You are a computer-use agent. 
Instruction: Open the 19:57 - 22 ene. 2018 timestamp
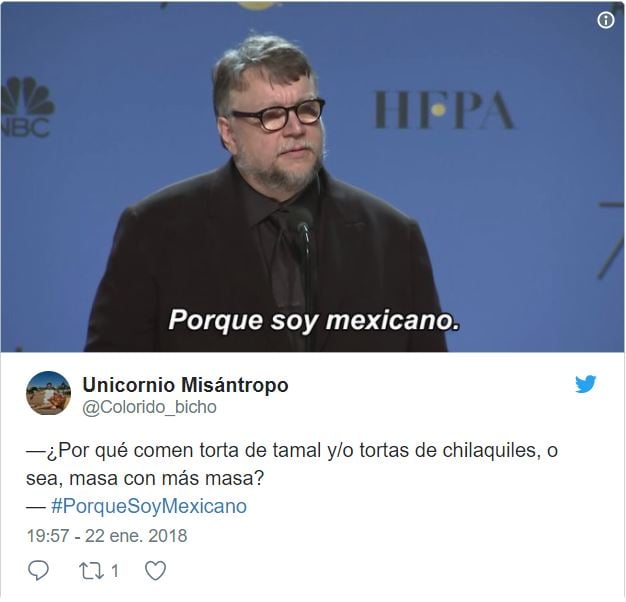pyautogui.click(x=107, y=536)
